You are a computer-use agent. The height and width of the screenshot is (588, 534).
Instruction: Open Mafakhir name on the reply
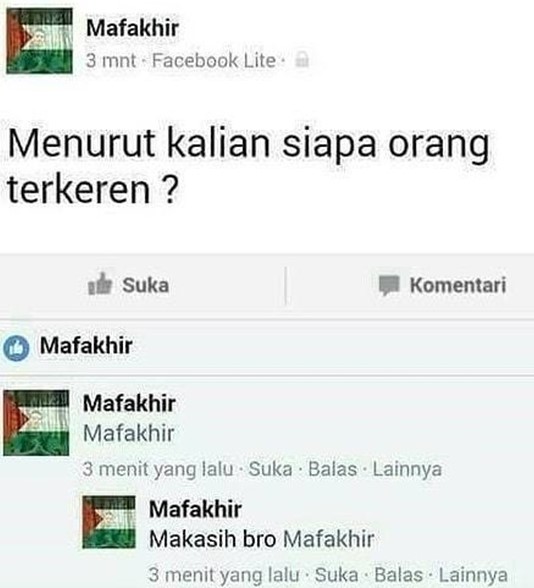pos(195,509)
